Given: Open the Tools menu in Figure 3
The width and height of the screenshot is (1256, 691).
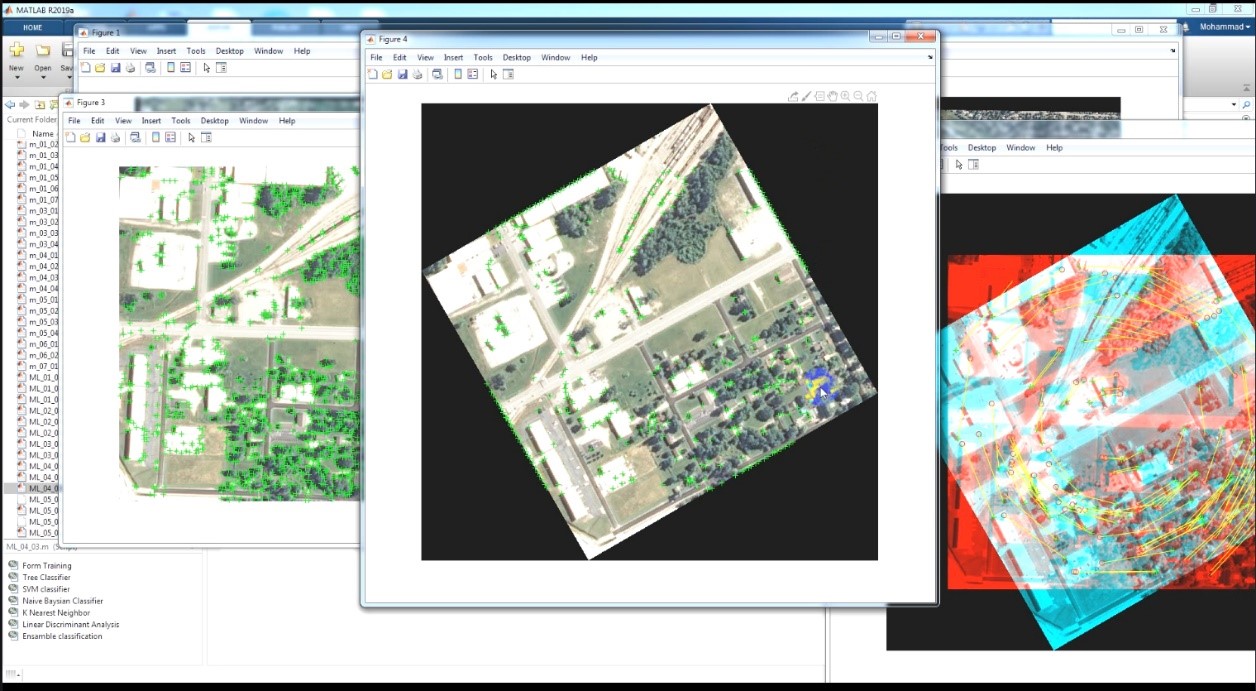Looking at the screenshot, I should point(181,121).
